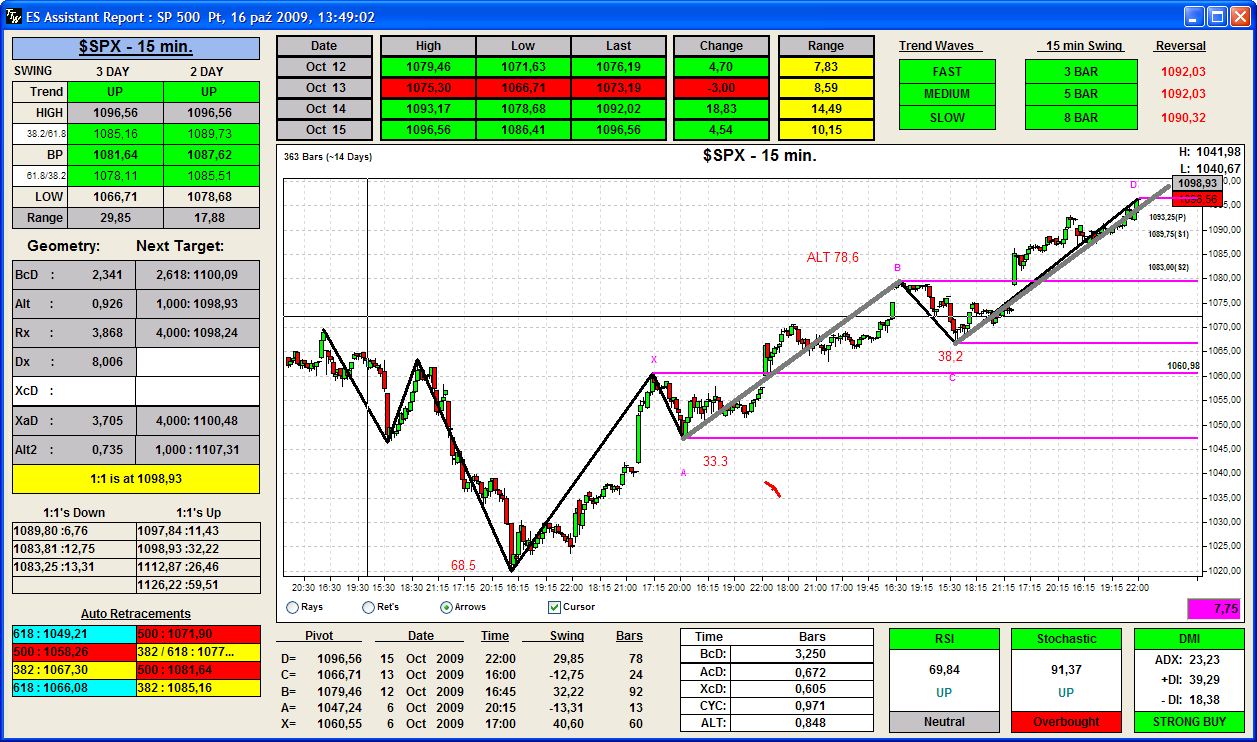Open the Auto Retracements section link
Image resolution: width=1257 pixels, height=742 pixels.
point(135,614)
